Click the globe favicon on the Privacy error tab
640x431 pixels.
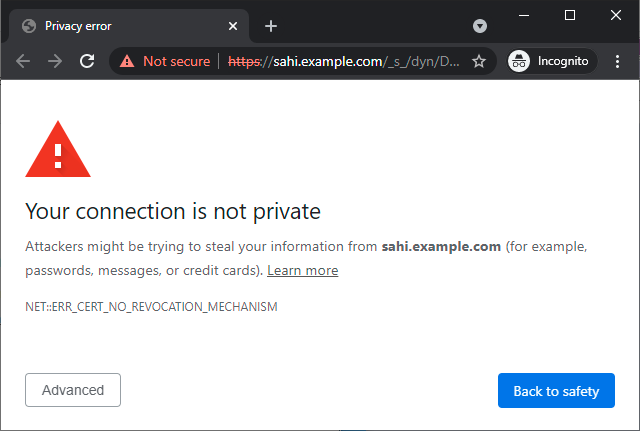28,26
